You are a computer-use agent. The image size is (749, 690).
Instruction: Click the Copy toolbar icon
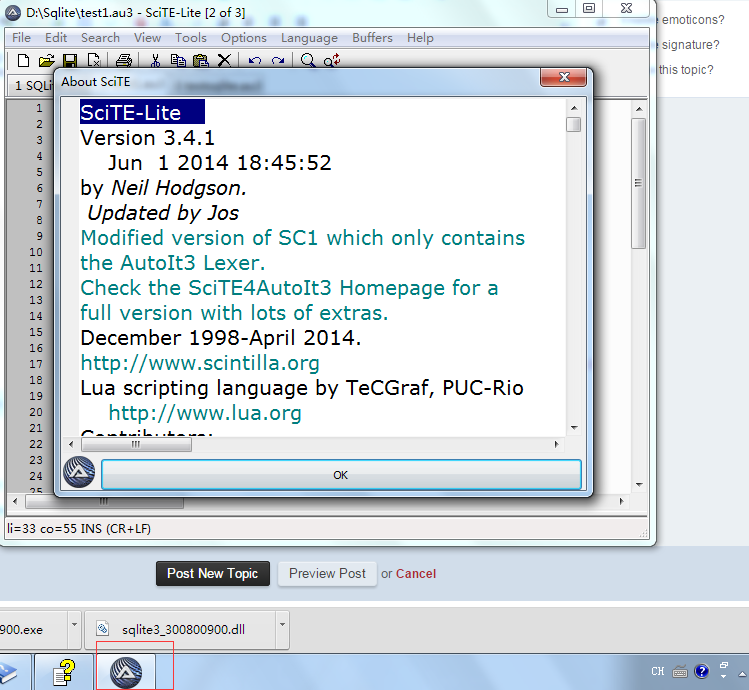pyautogui.click(x=178, y=60)
